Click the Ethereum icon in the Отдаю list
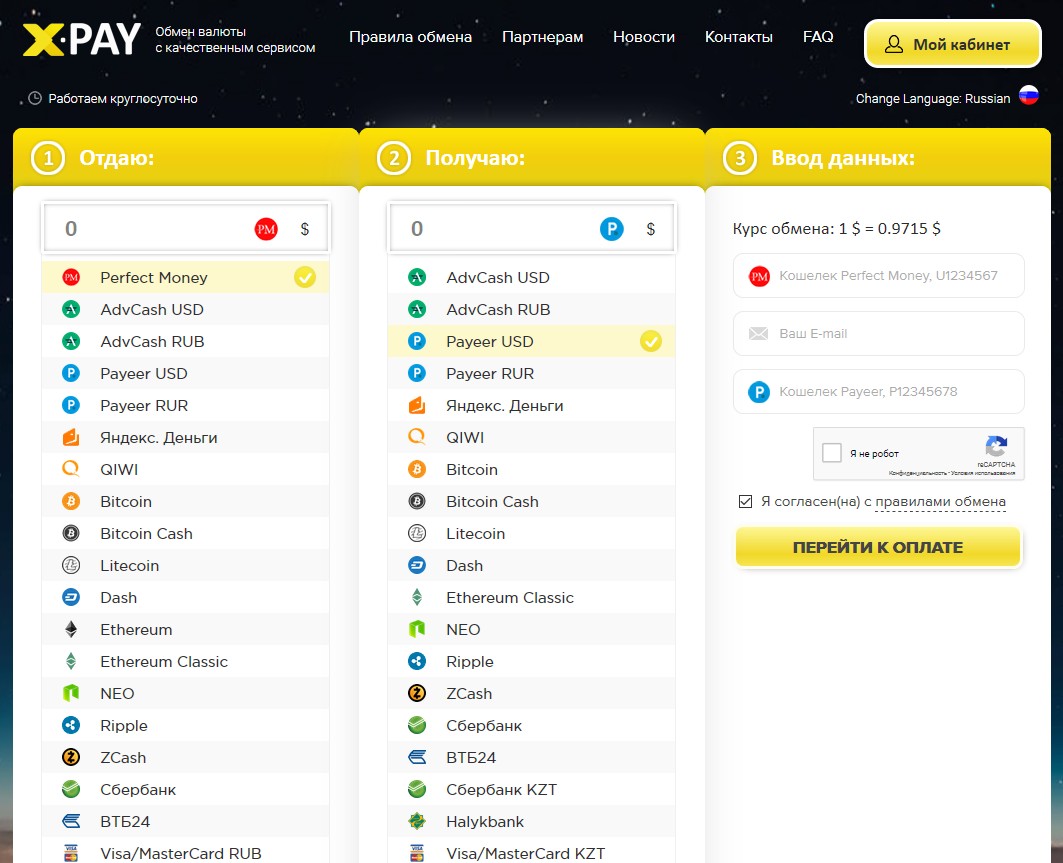This screenshot has height=863, width=1063. pos(71,630)
